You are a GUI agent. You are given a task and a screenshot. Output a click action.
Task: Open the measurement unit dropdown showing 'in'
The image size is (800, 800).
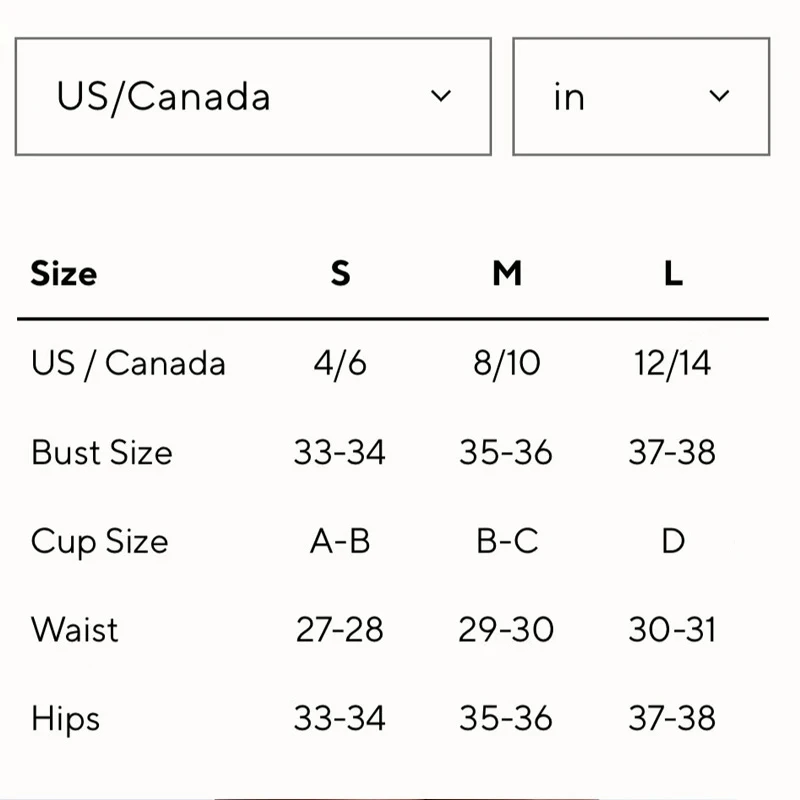(640, 97)
